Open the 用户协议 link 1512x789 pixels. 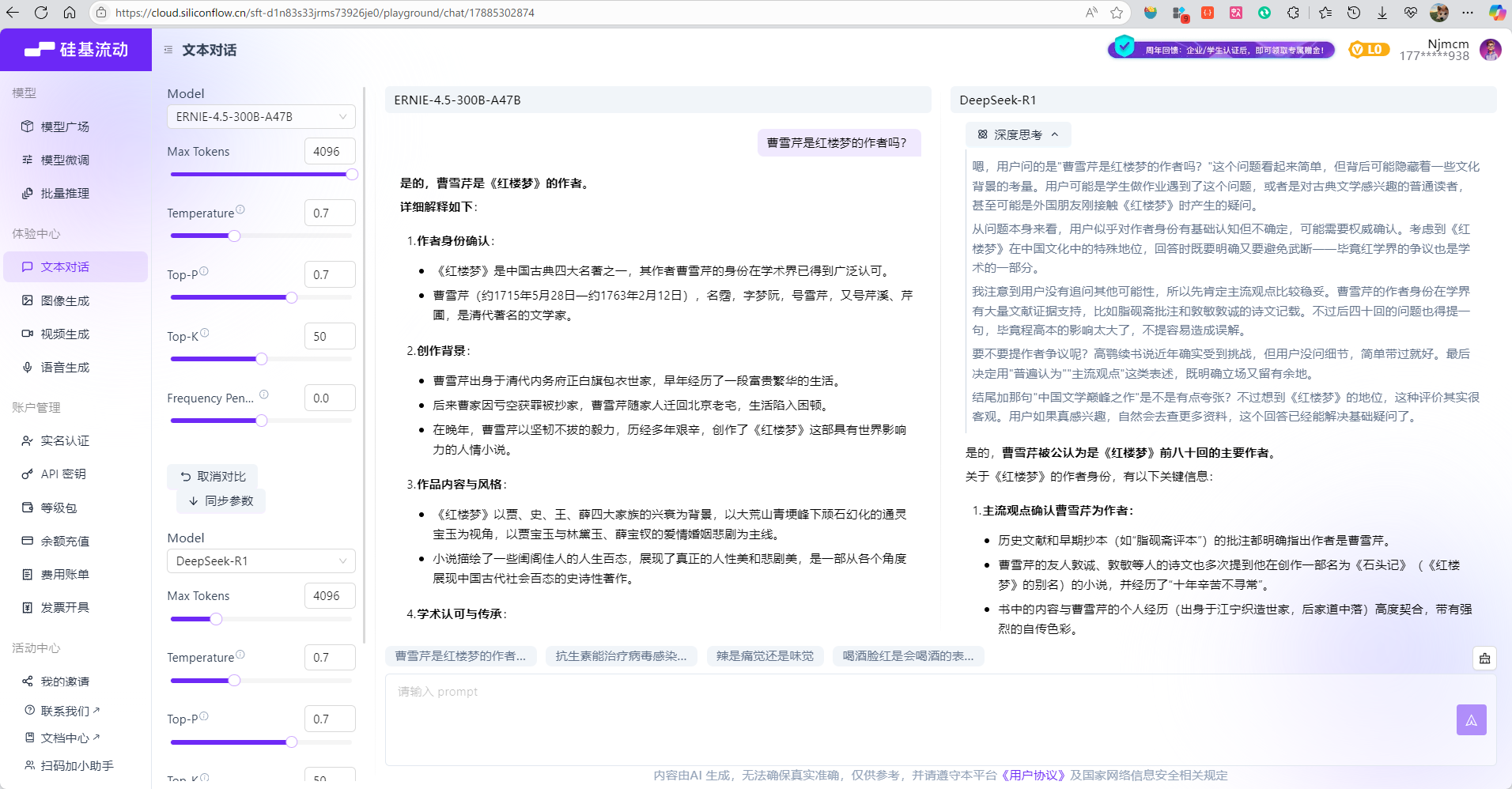[x=1033, y=775]
